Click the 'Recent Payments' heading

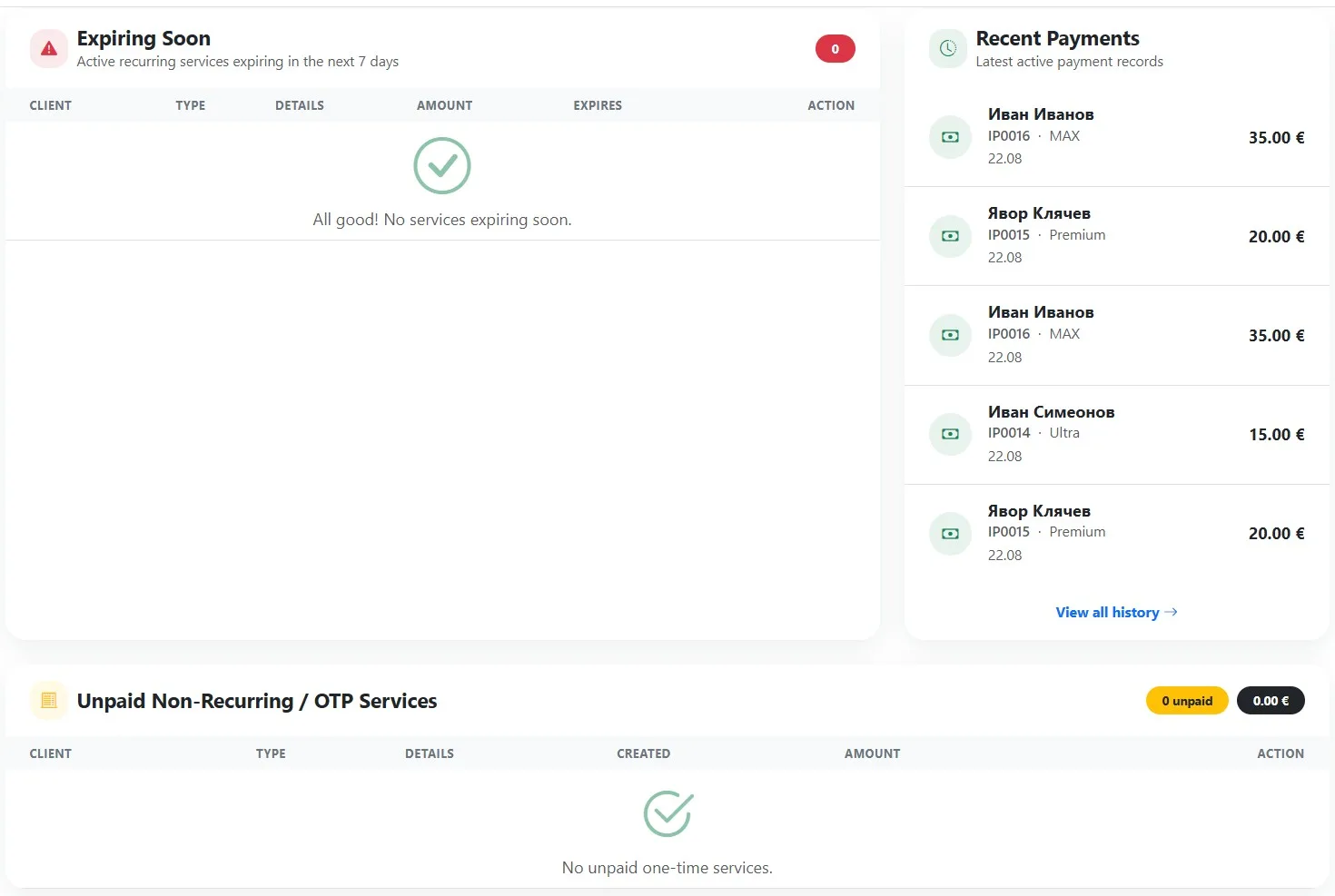point(1058,38)
